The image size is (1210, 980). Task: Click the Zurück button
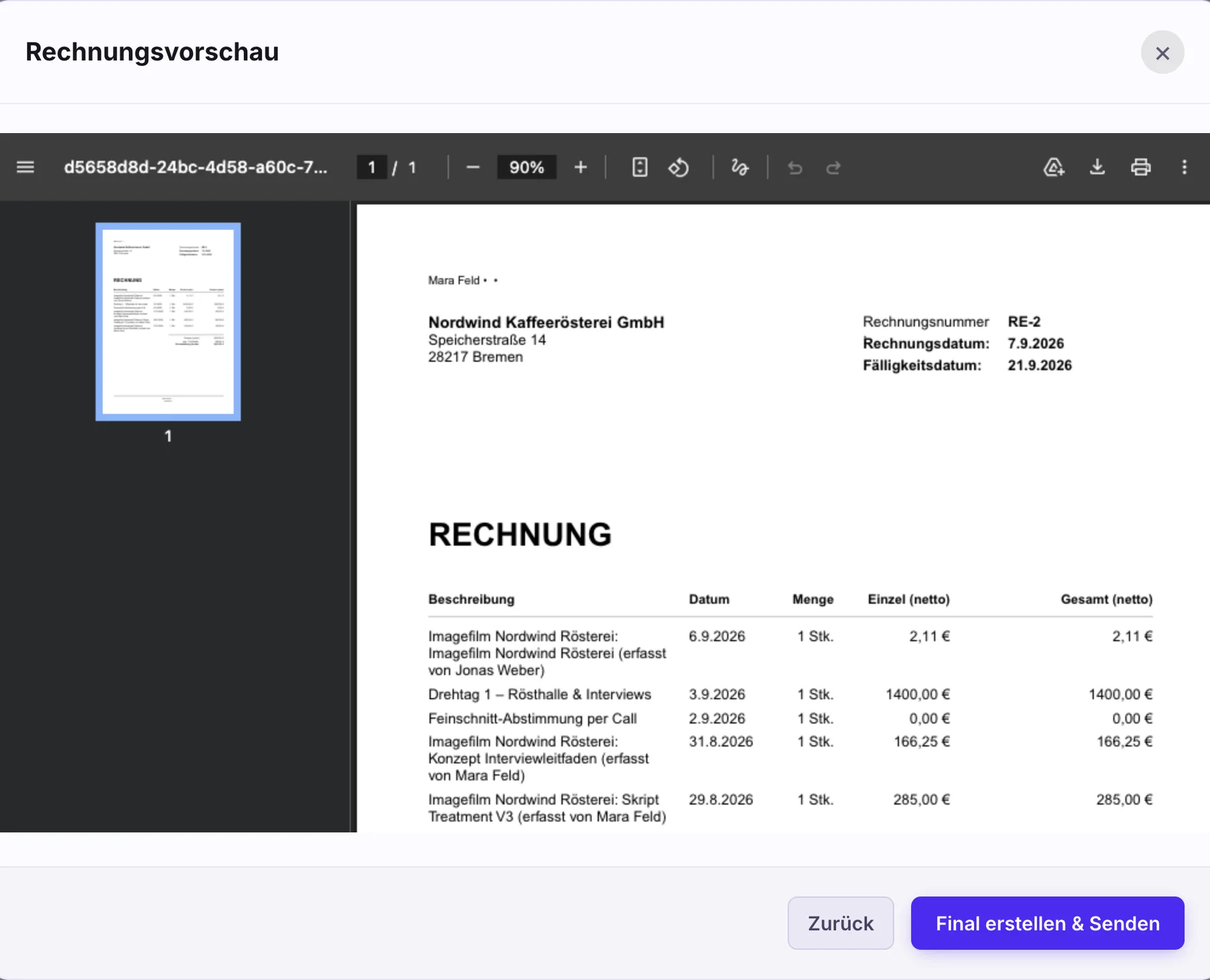[840, 923]
